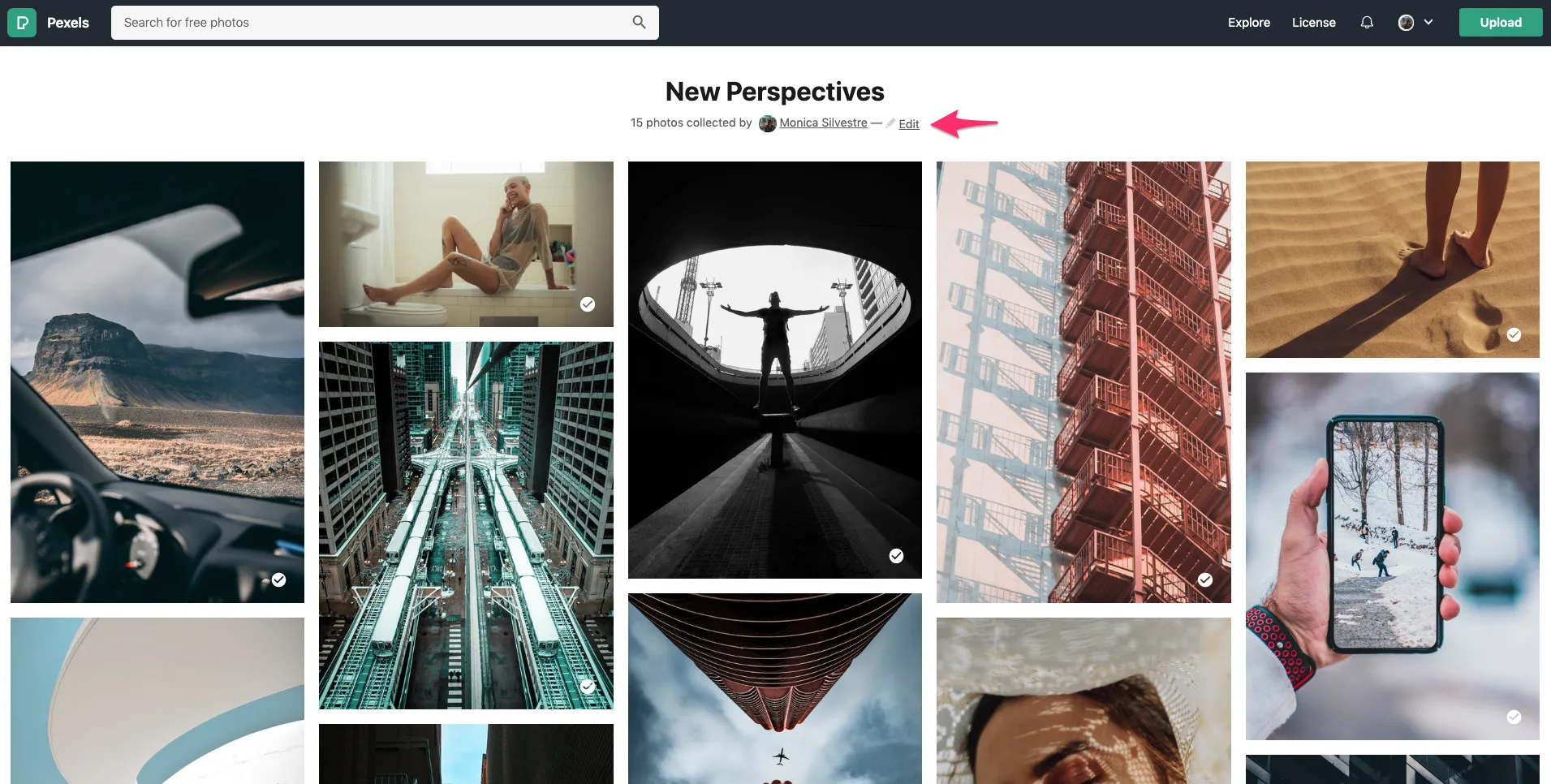Click the search magnifier icon
This screenshot has width=1551, height=784.
click(640, 23)
